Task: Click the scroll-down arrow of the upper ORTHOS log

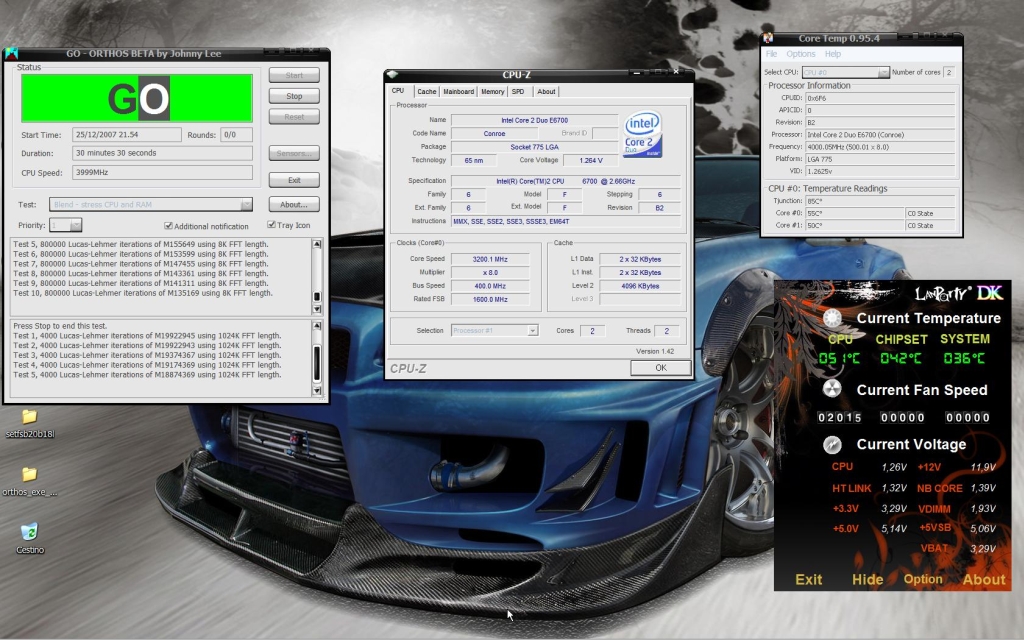Action: pos(317,309)
